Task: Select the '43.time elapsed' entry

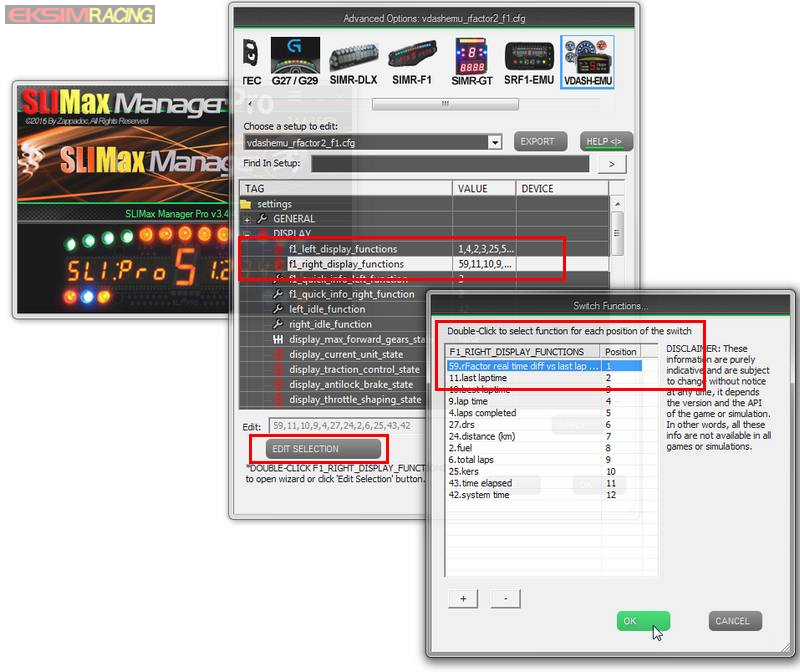Action: tap(544, 483)
